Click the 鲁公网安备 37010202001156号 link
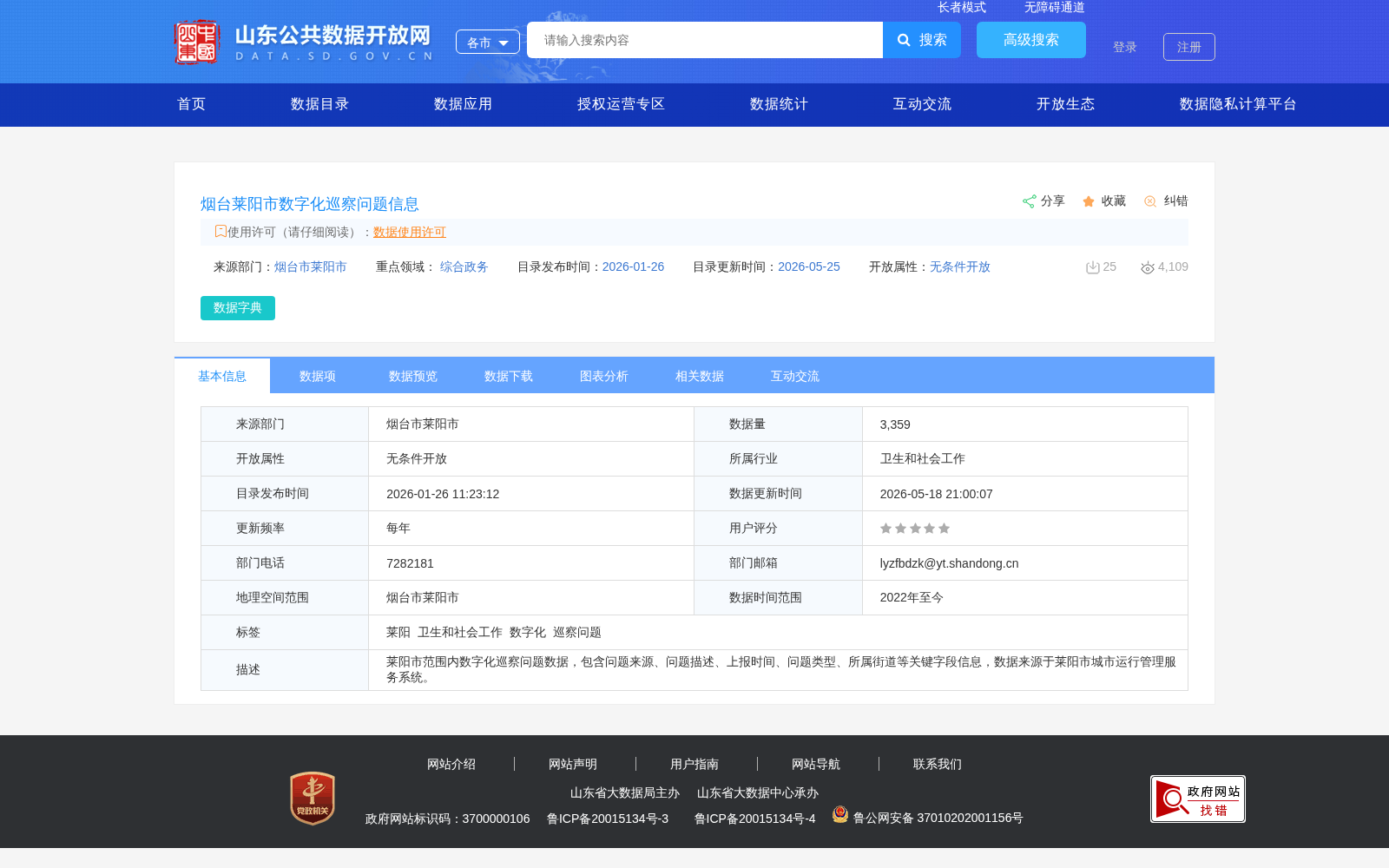1389x868 pixels. point(938,818)
